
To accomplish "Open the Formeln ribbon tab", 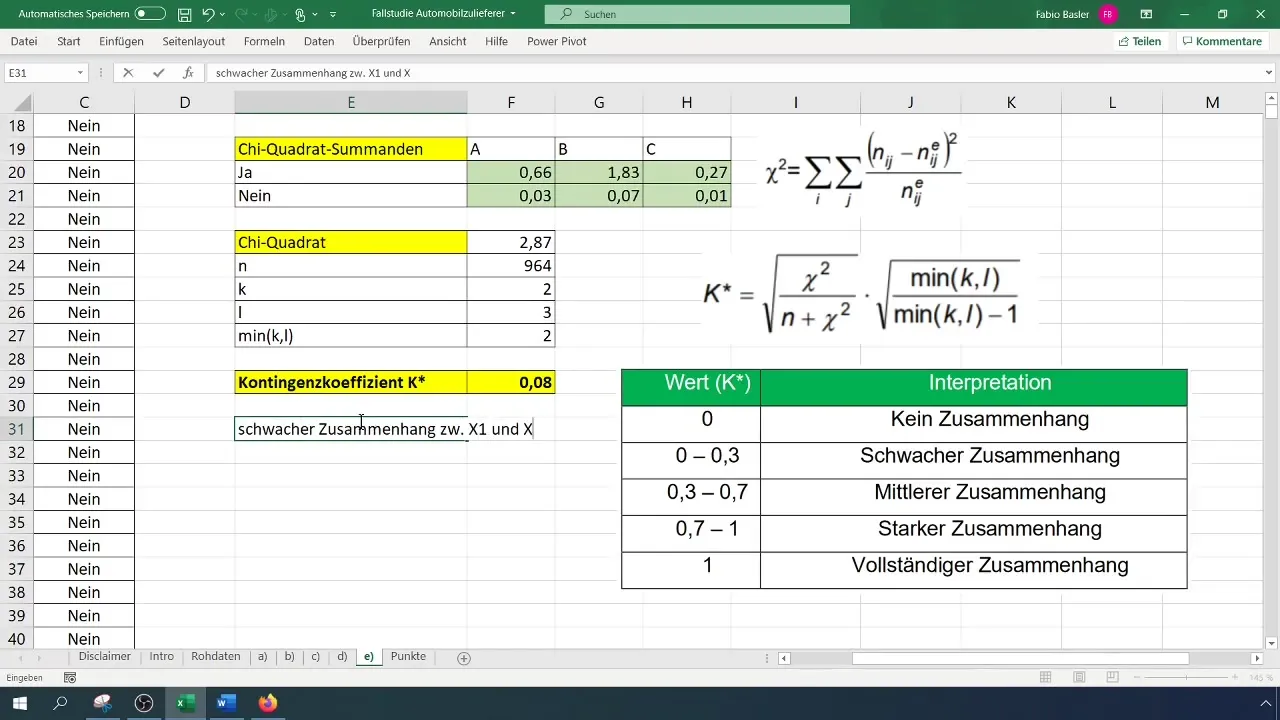I will [x=264, y=41].
